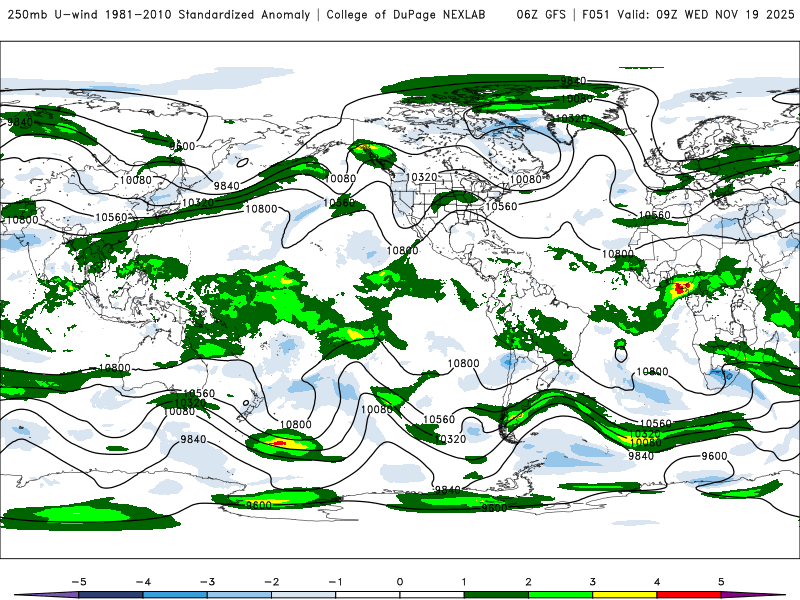
Task: Click the 'College of DuPage NEXLAB' text
Action: click(406, 15)
